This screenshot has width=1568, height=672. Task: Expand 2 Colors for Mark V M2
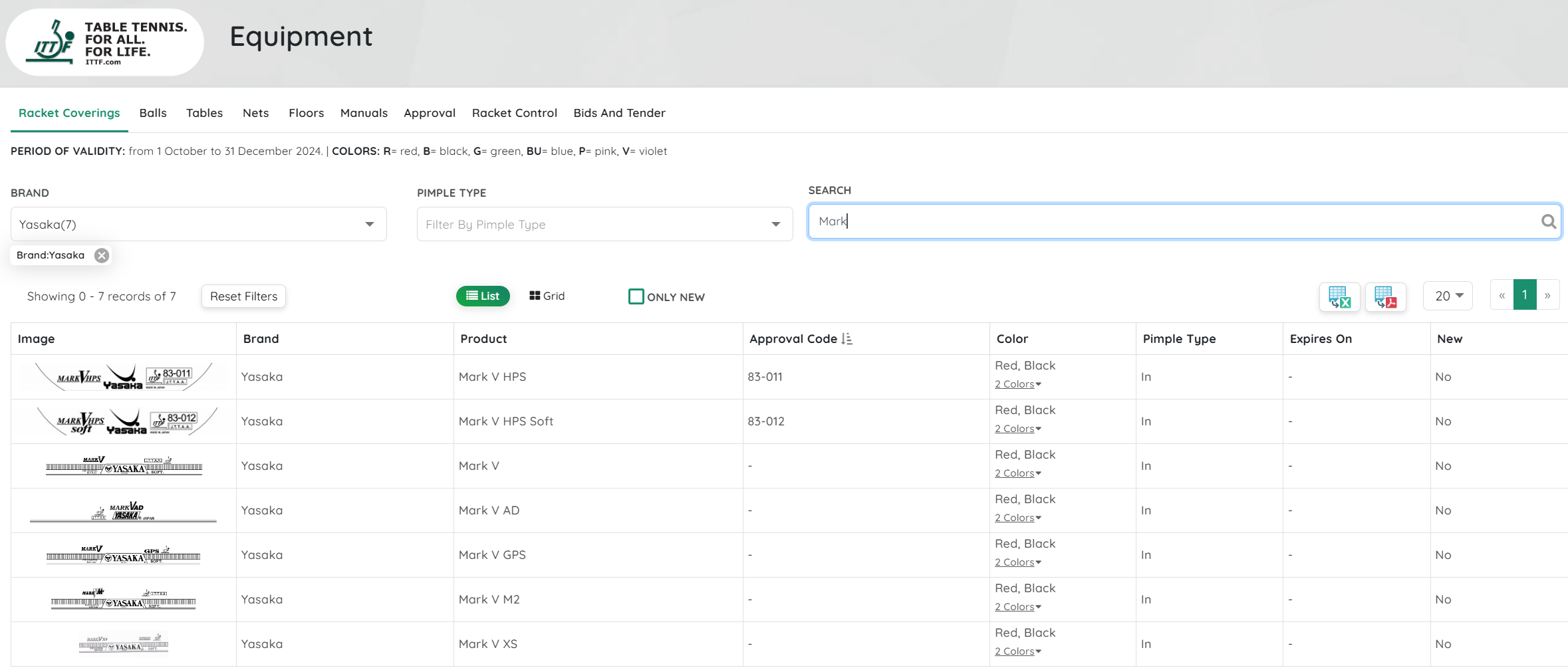pyautogui.click(x=1018, y=607)
